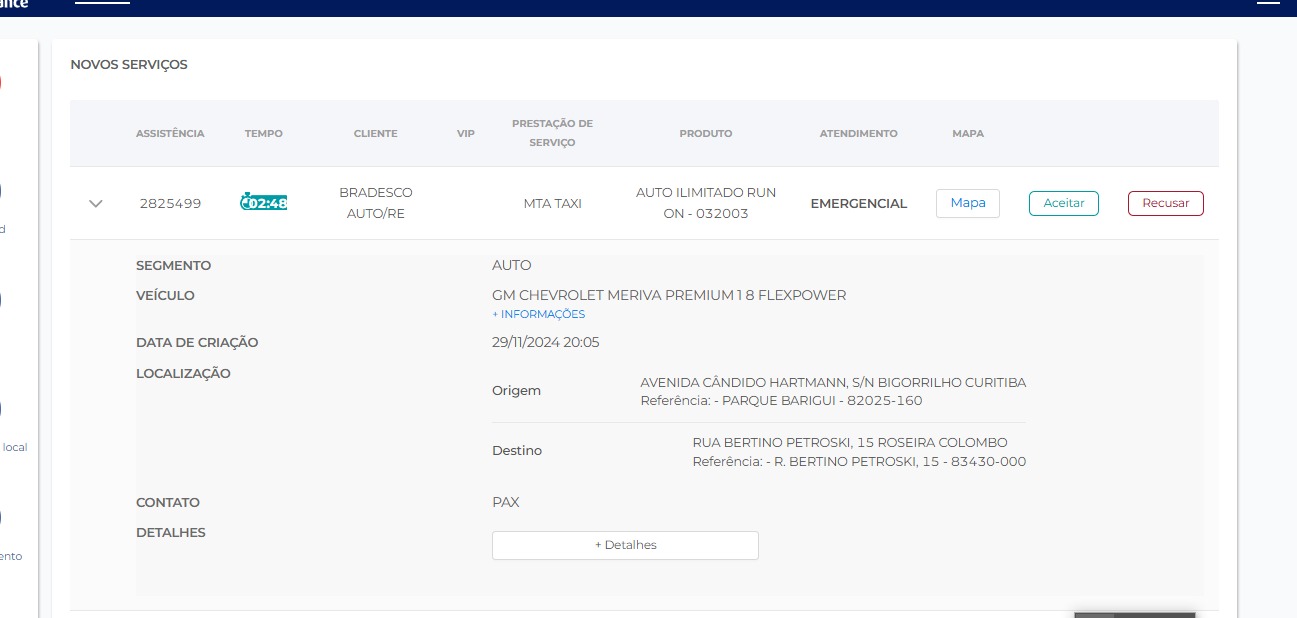Select the PRESTAÇÃO DE SERVIÇO column header
This screenshot has width=1297, height=618.
click(x=552, y=133)
